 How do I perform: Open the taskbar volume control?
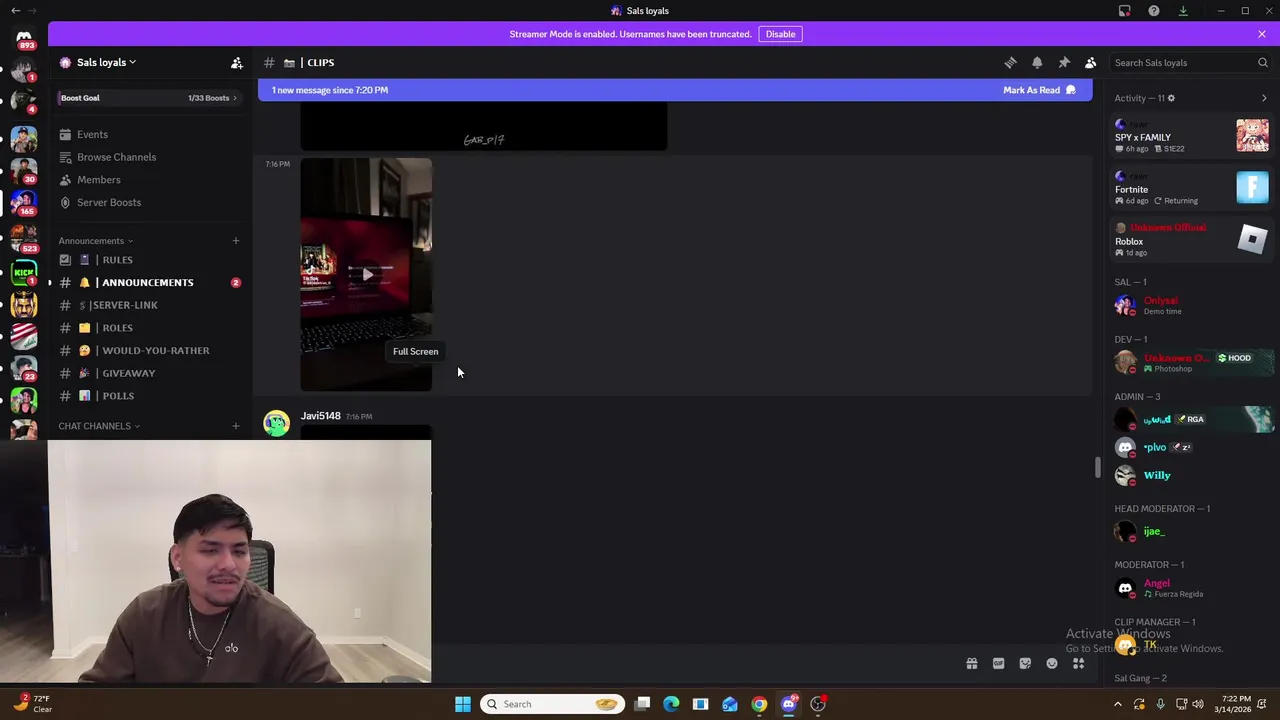pyautogui.click(x=1198, y=704)
